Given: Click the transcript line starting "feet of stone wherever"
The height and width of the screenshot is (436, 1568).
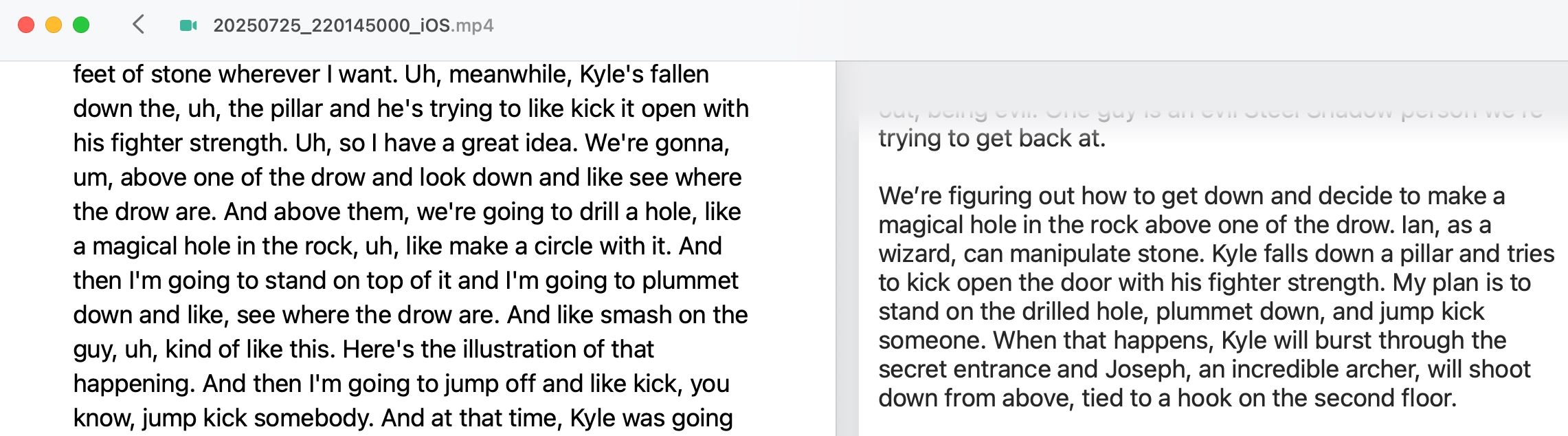Looking at the screenshot, I should click(x=391, y=74).
